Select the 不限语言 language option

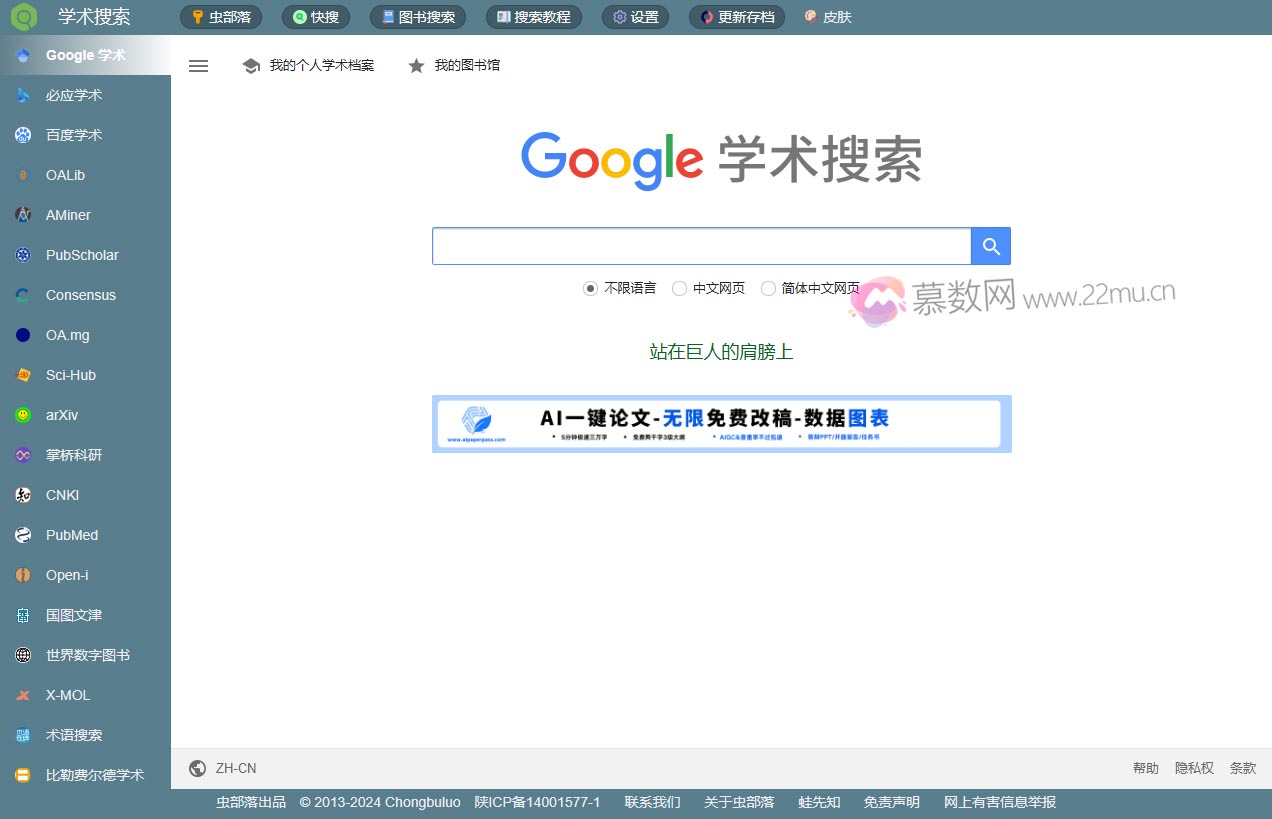point(590,288)
